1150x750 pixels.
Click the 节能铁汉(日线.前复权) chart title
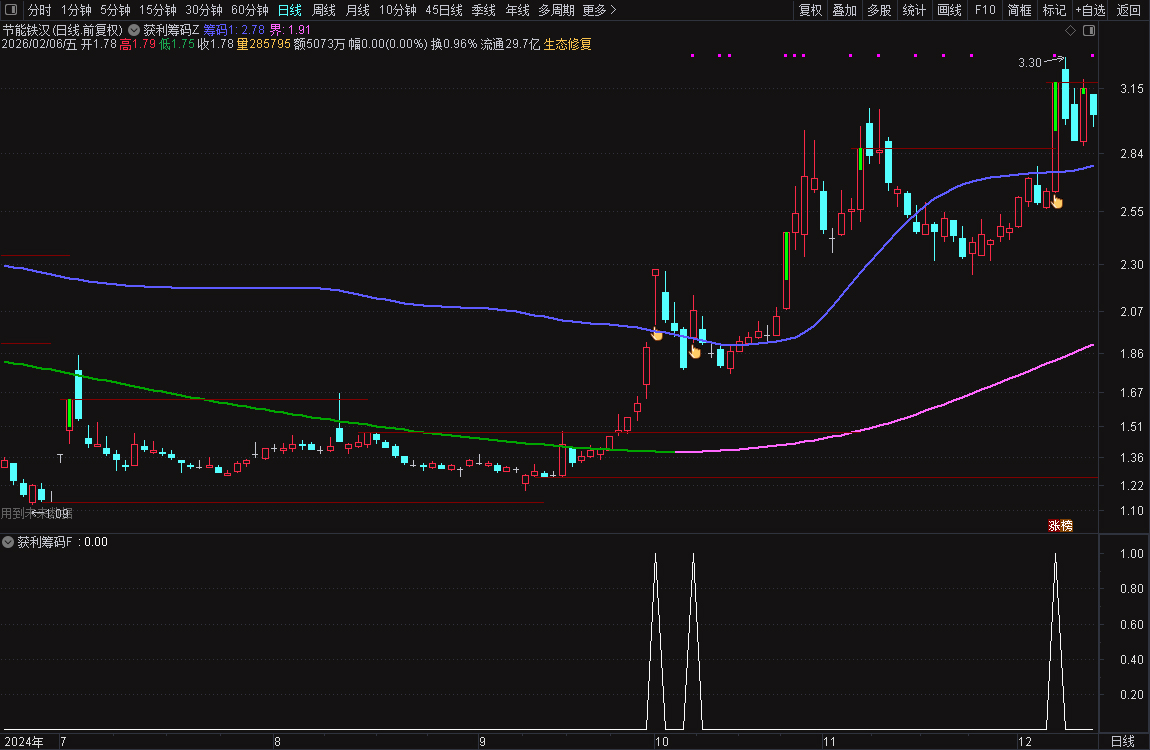(x=62, y=30)
